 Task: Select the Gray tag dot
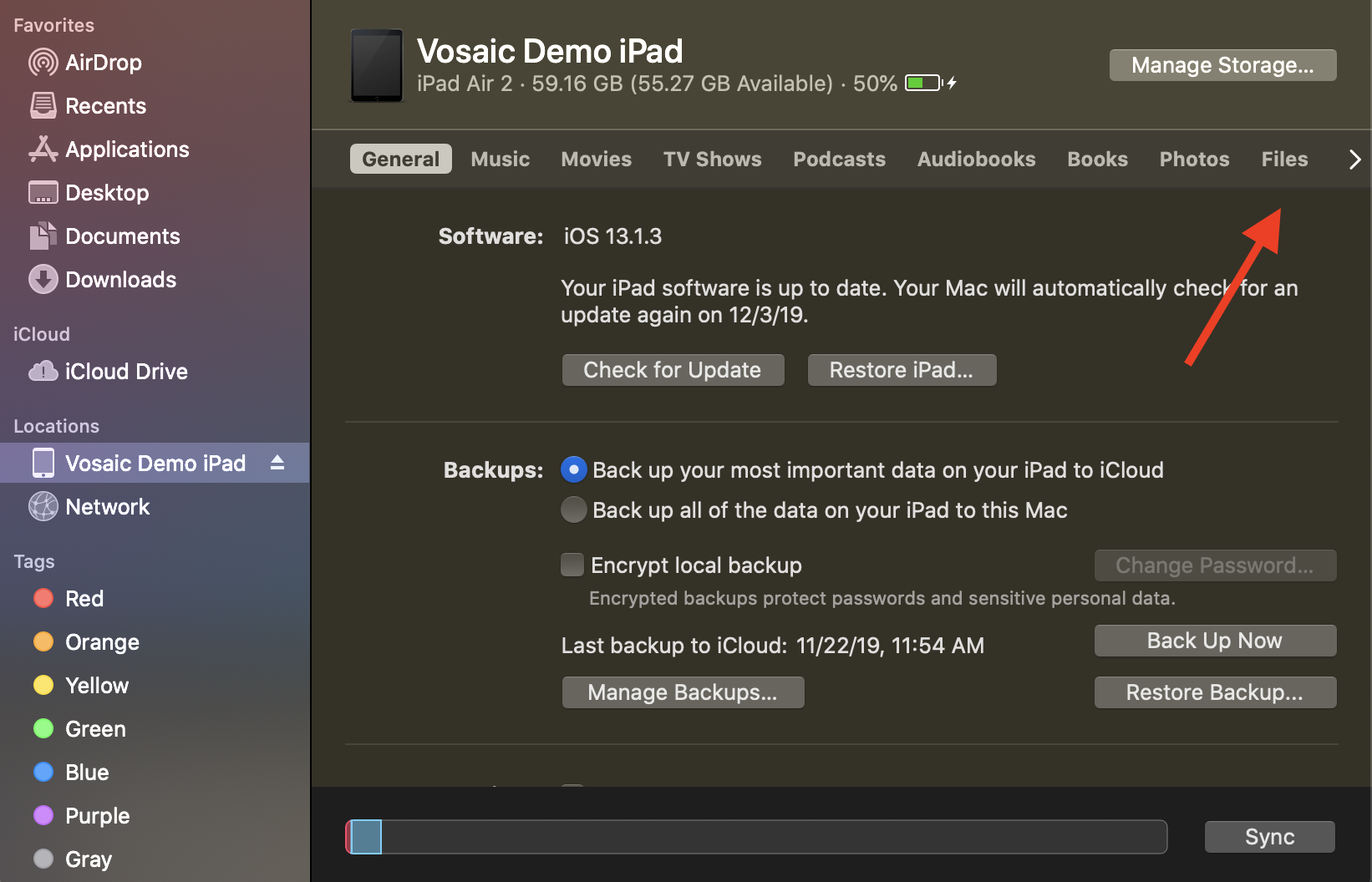[43, 859]
